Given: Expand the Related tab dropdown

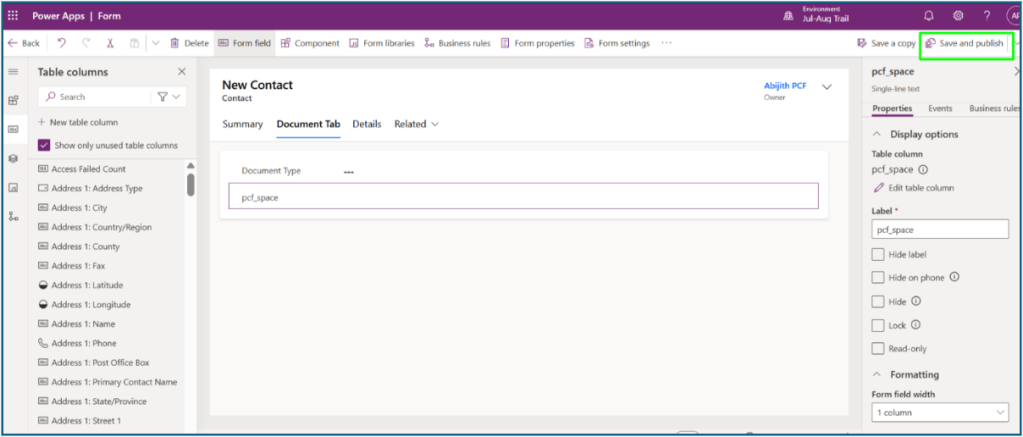Looking at the screenshot, I should (x=416, y=124).
